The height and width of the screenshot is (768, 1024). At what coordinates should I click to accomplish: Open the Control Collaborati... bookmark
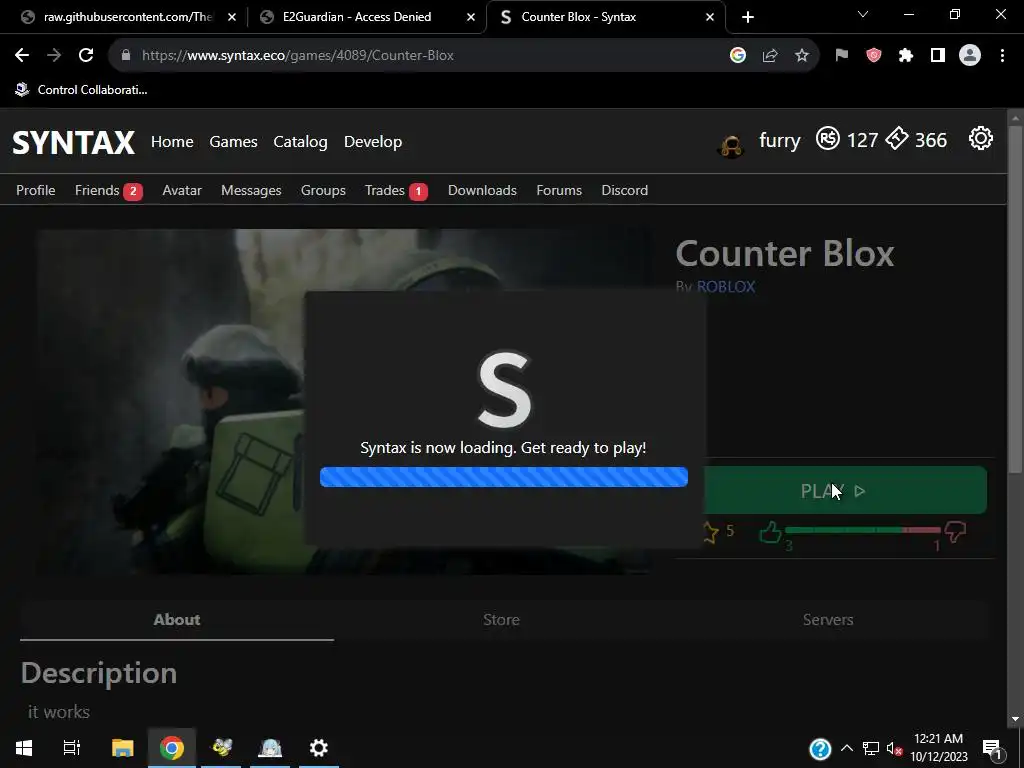click(x=82, y=90)
